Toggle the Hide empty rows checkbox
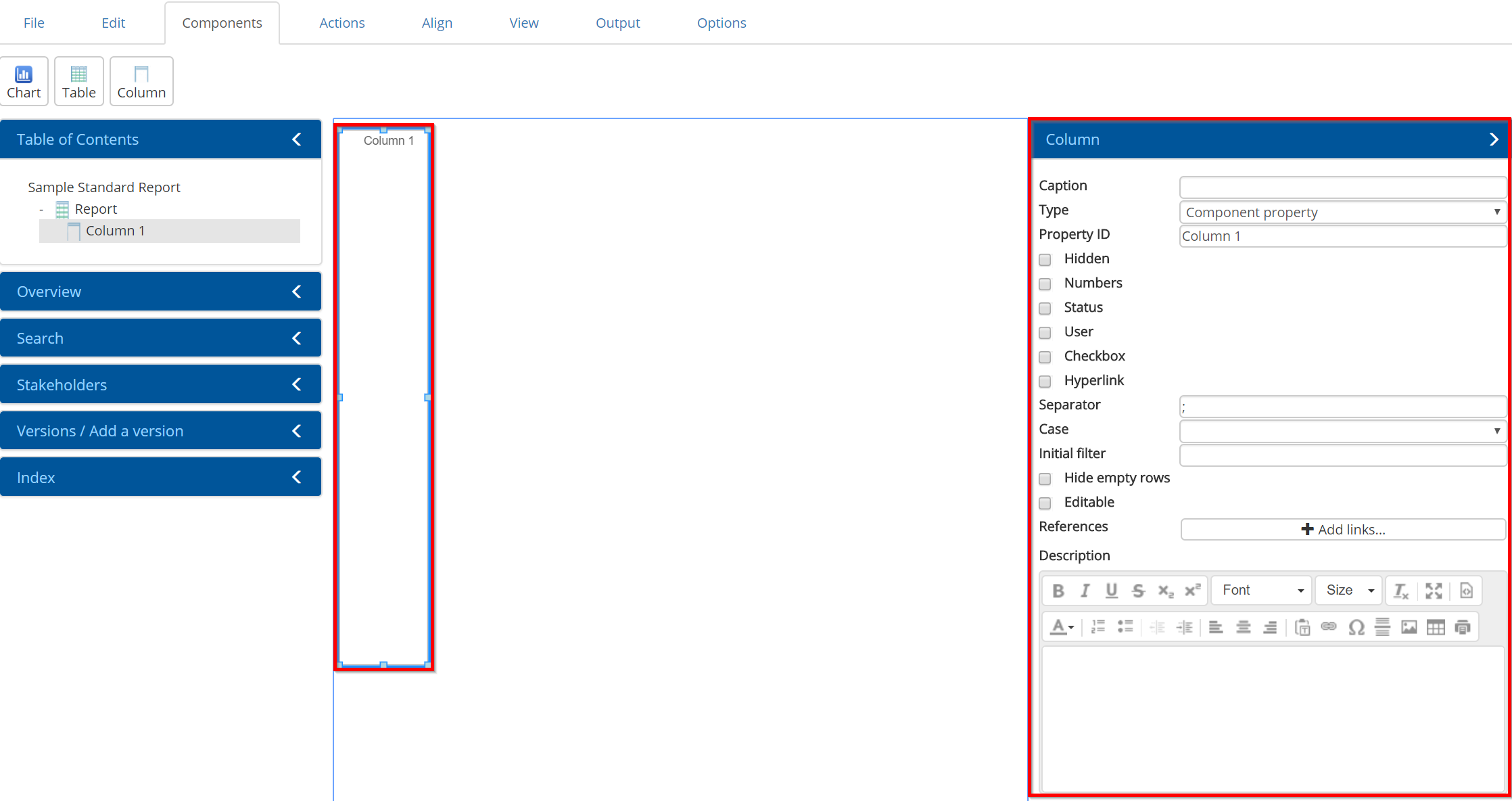The height and width of the screenshot is (801, 1512). click(1045, 479)
